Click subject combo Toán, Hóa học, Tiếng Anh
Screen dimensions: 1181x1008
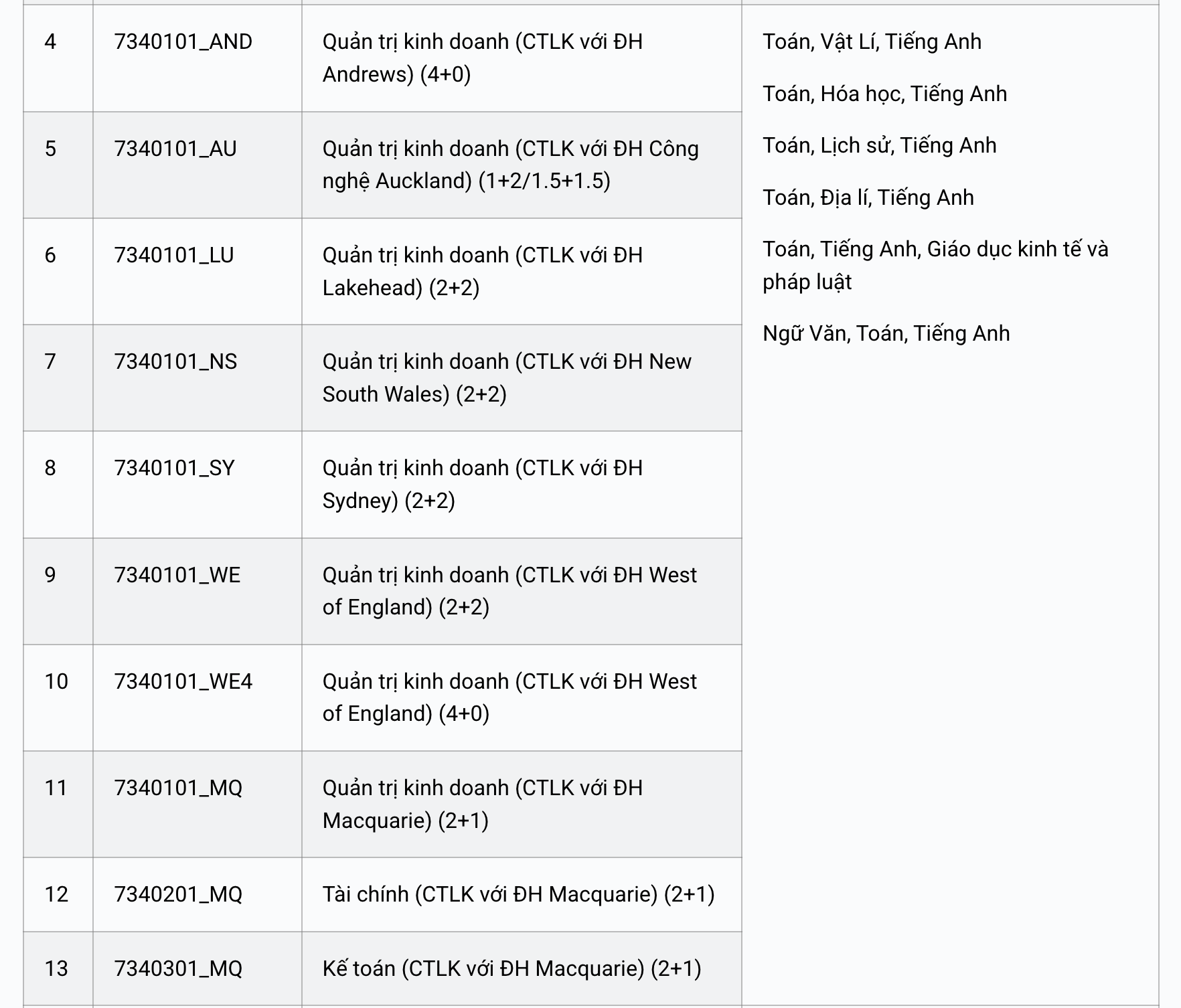click(884, 94)
